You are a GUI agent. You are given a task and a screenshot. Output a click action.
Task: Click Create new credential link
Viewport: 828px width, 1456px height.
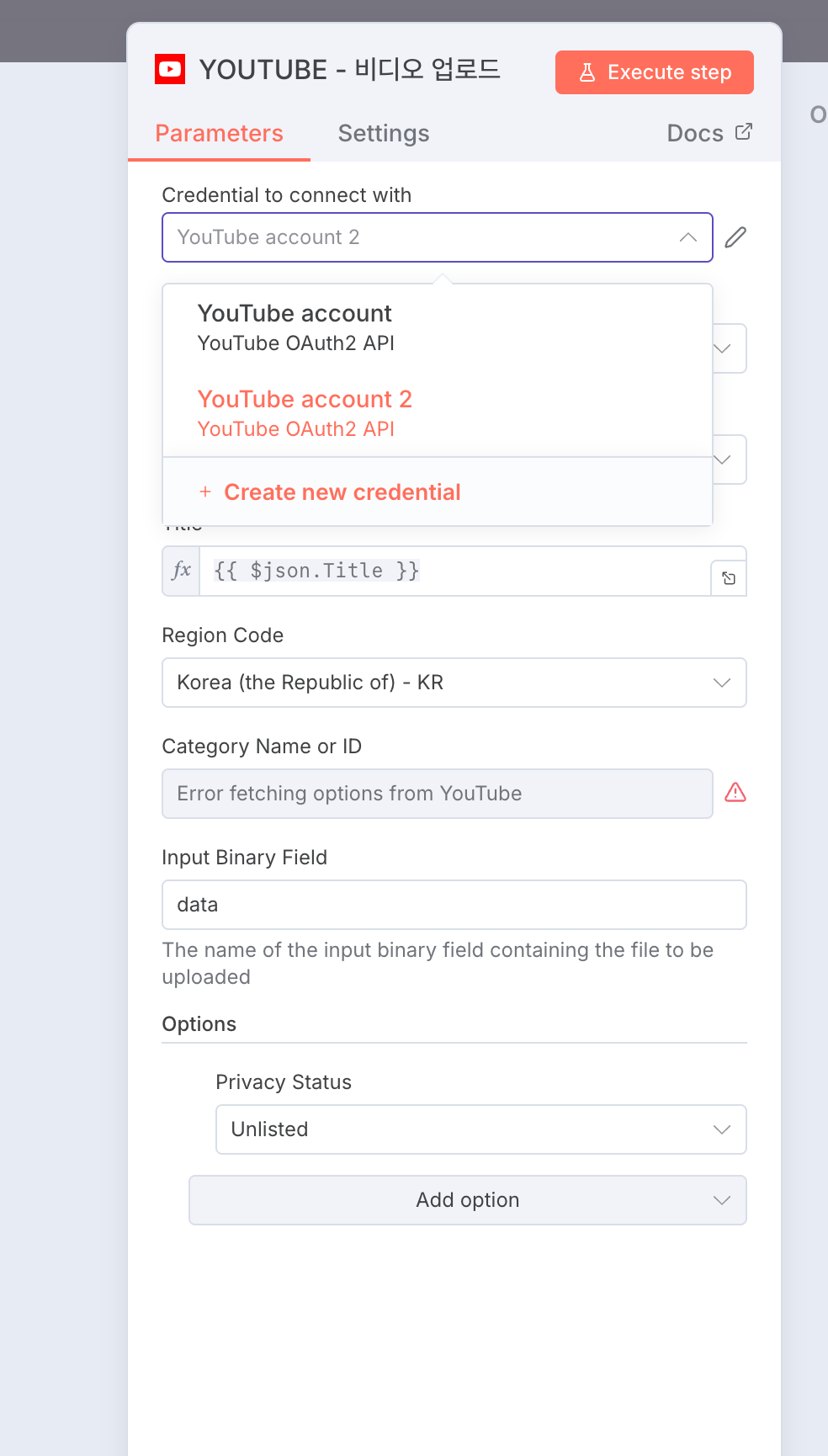342,492
